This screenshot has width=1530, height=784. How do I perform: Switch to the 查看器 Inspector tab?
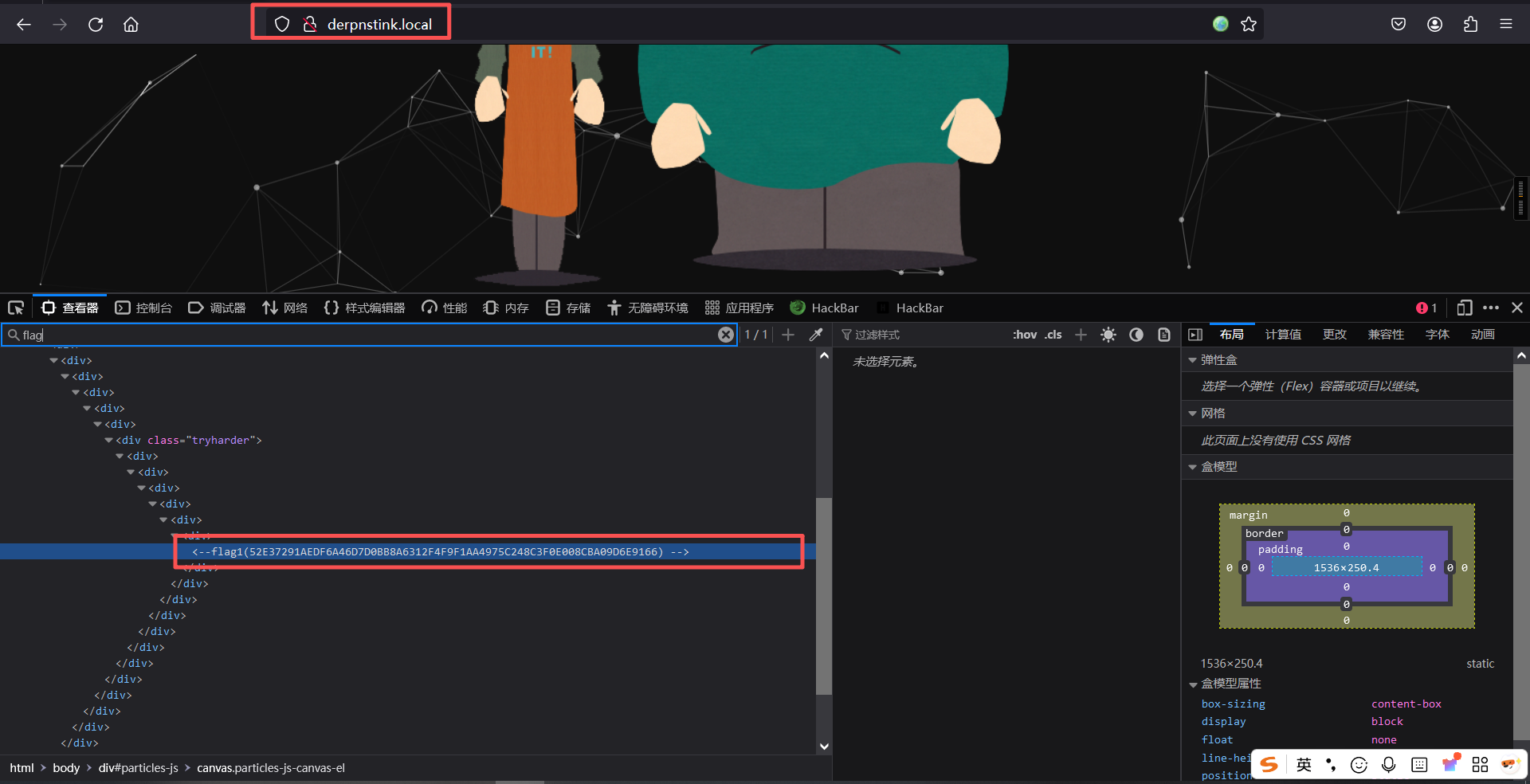[70, 308]
